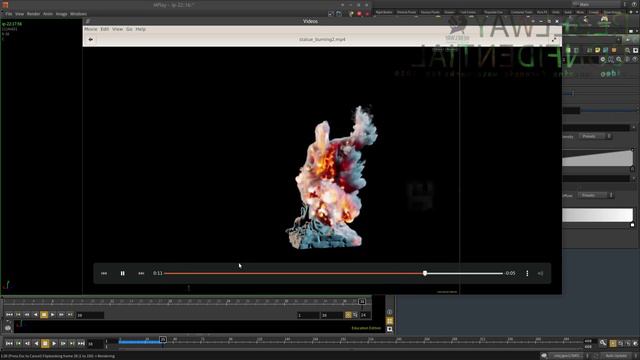Click MPlay range end frame field
640x360 pixels.
(332, 315)
